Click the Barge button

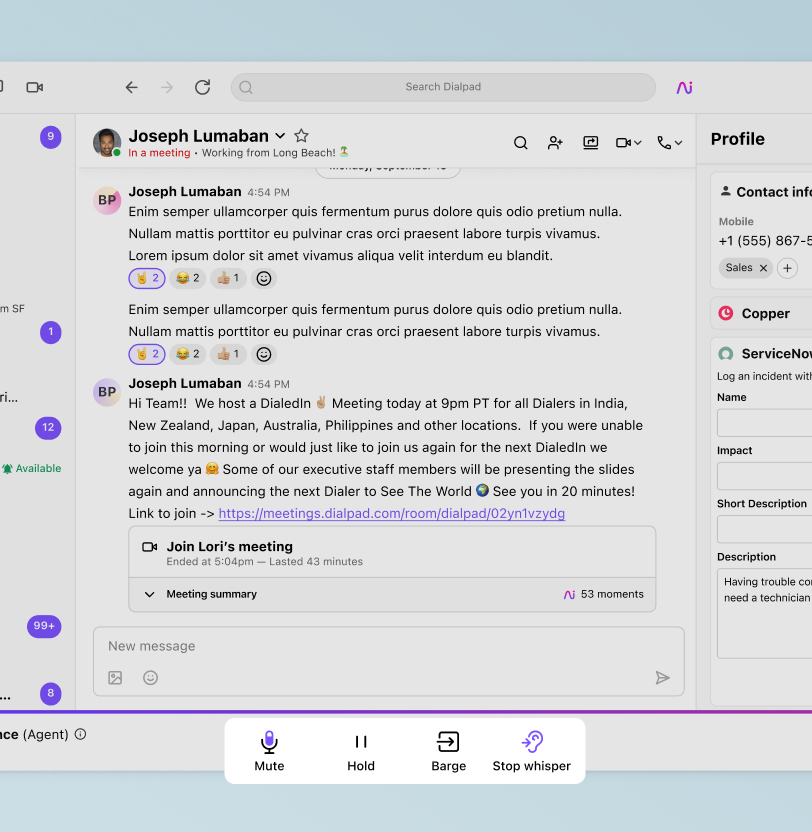click(x=448, y=751)
